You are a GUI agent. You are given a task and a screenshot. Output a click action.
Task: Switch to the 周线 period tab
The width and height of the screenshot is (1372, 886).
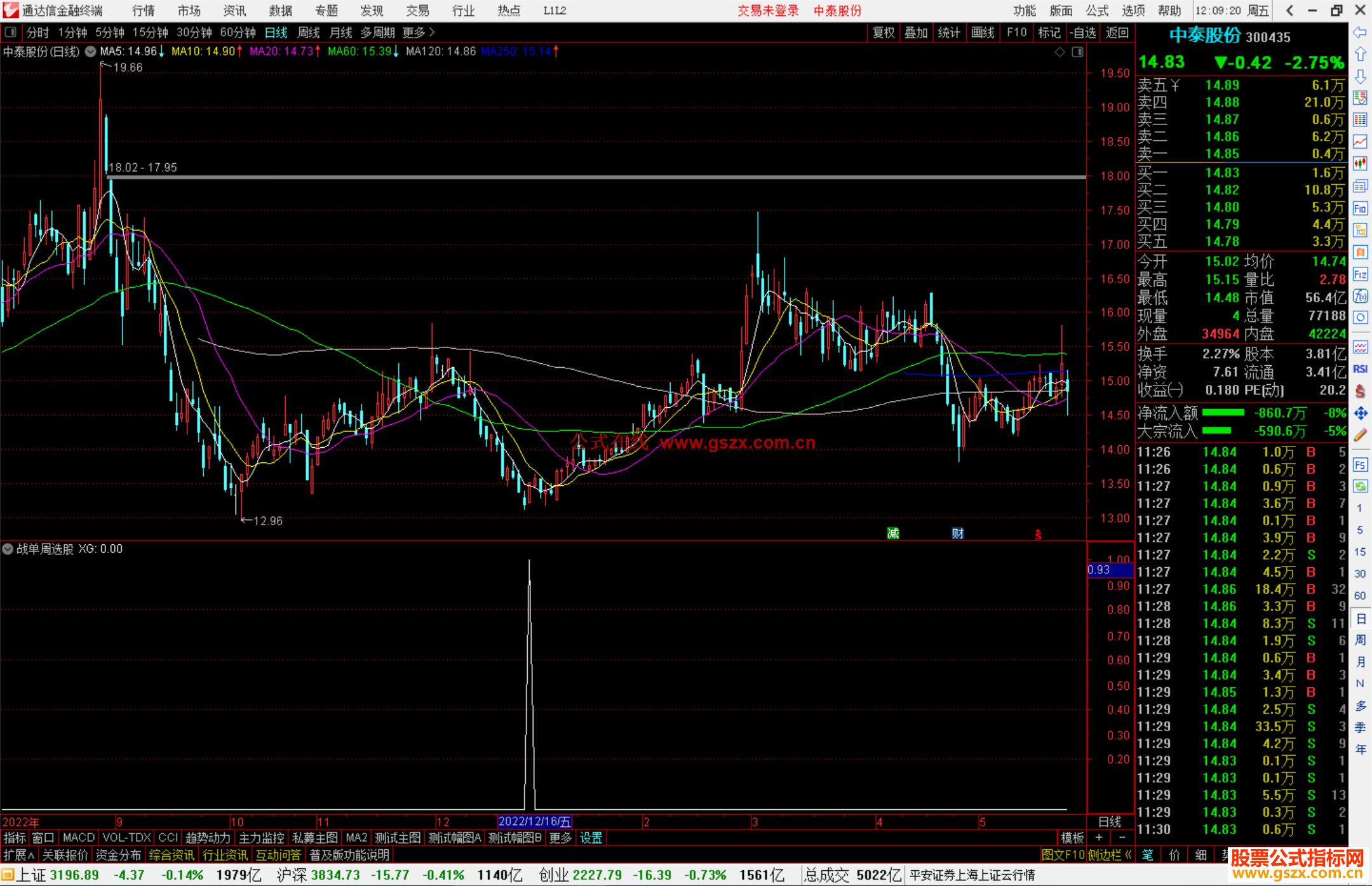click(308, 32)
